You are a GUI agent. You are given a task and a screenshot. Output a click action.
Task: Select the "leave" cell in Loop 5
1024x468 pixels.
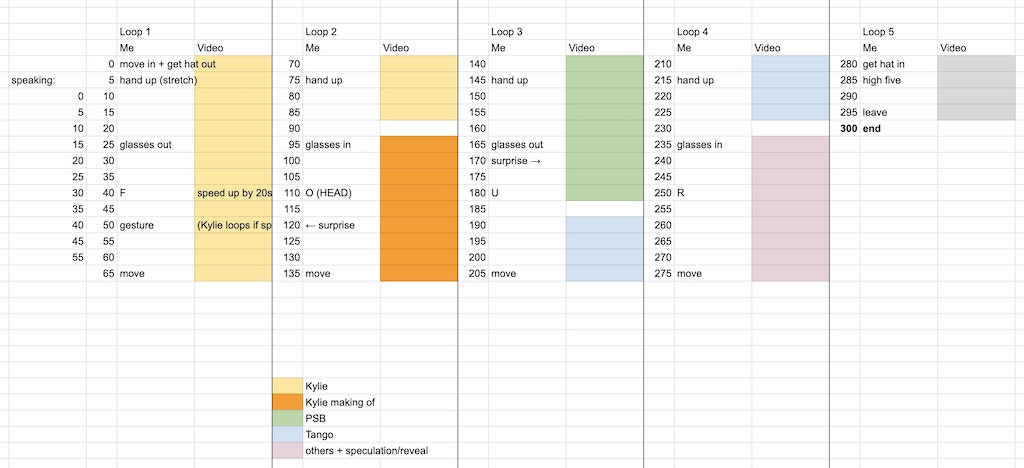coord(875,112)
